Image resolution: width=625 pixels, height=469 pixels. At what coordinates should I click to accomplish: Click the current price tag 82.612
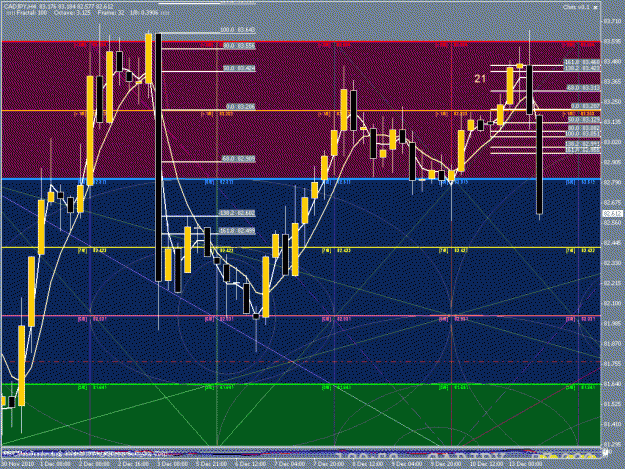[613, 214]
